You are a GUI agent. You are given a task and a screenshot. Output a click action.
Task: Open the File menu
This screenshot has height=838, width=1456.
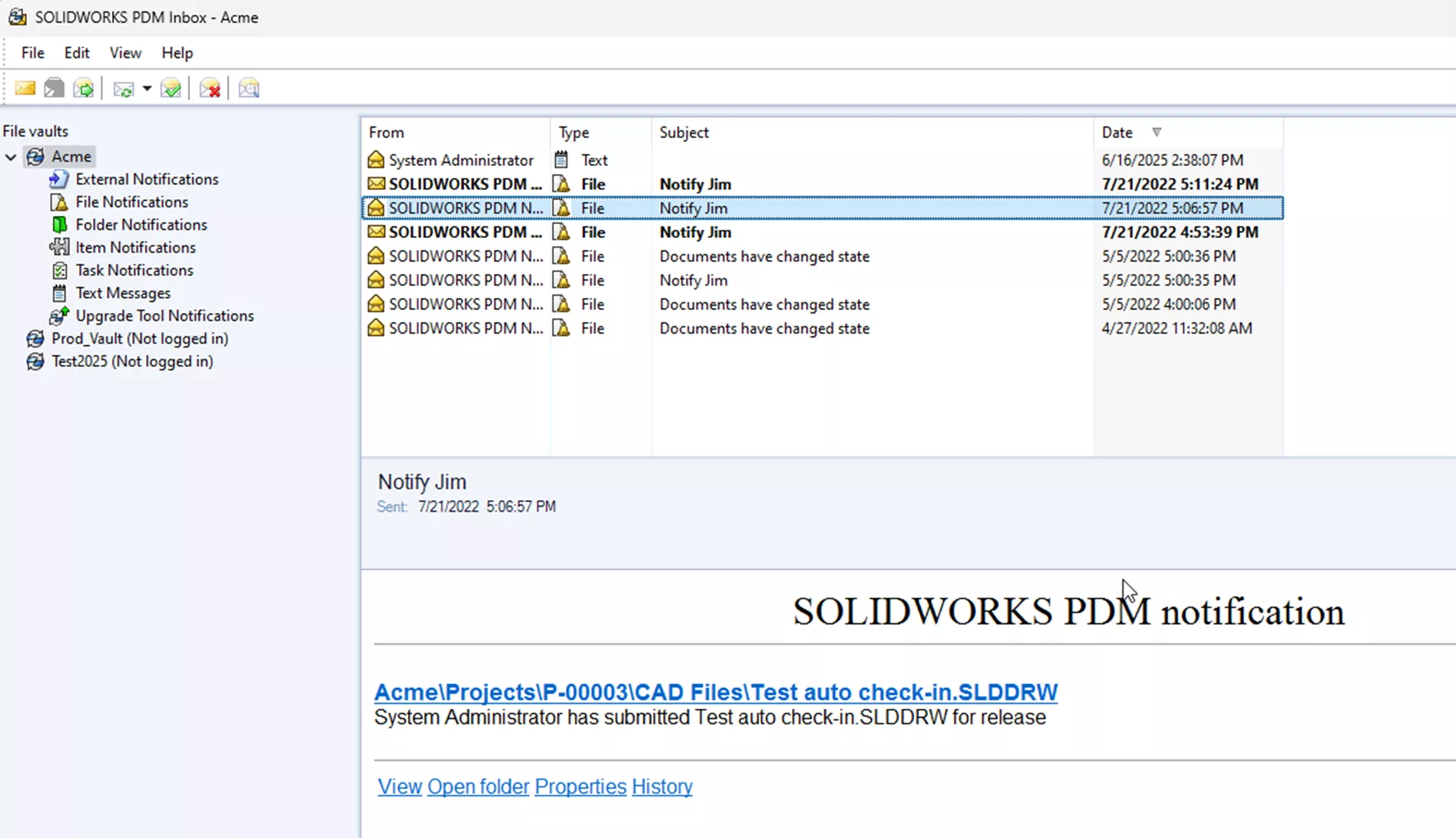click(33, 52)
